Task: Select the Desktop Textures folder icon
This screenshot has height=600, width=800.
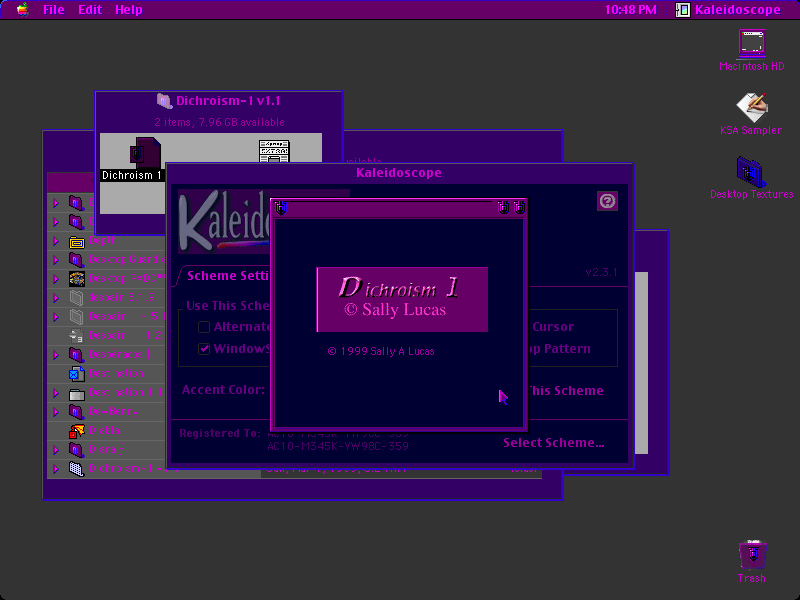Action: [749, 172]
